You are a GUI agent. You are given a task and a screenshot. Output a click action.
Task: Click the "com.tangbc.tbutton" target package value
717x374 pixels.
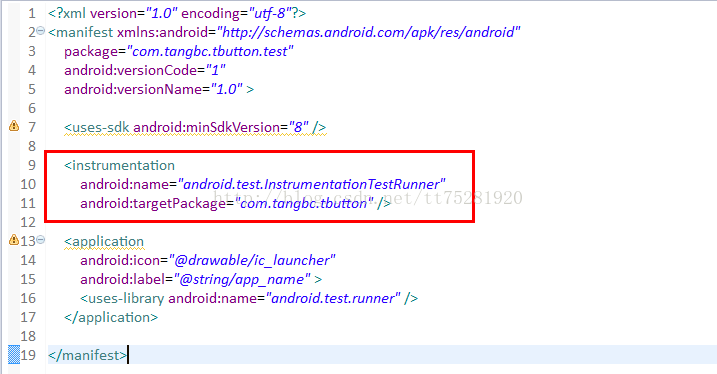pos(304,203)
